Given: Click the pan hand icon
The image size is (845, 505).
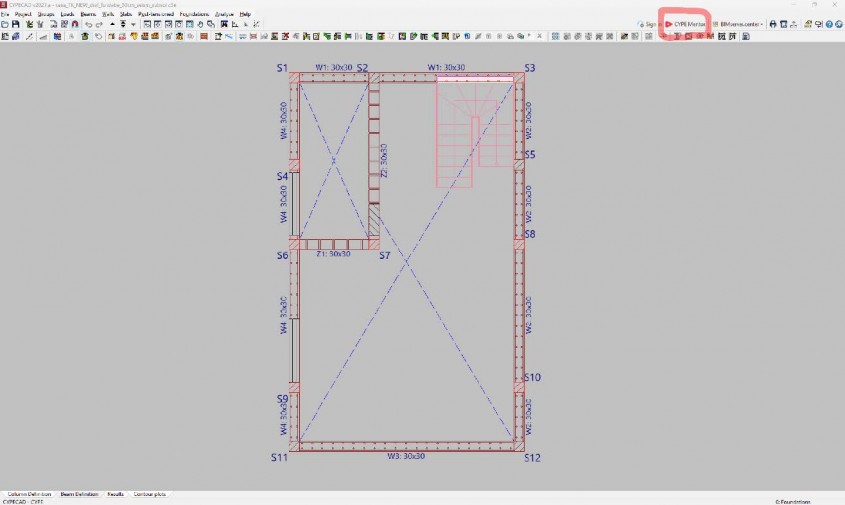Looking at the screenshot, I should [x=200, y=24].
